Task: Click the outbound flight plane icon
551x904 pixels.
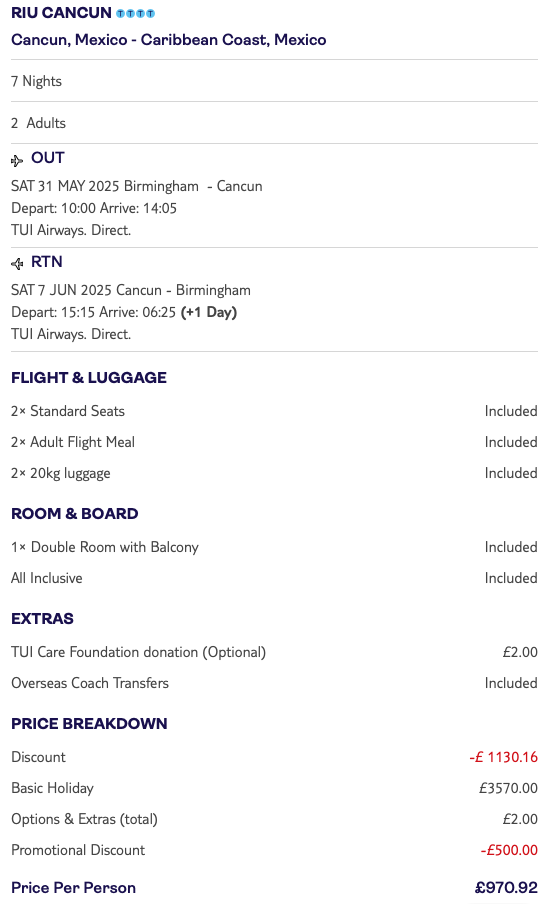Action: click(x=17, y=160)
